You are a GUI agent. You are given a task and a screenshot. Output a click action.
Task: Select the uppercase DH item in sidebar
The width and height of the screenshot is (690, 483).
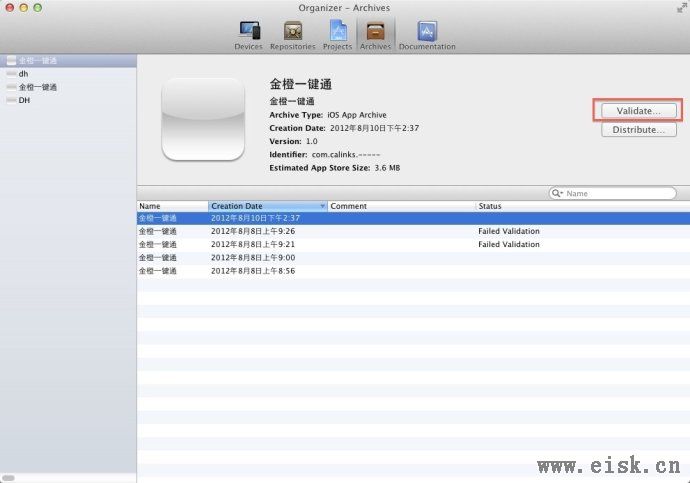(68, 100)
